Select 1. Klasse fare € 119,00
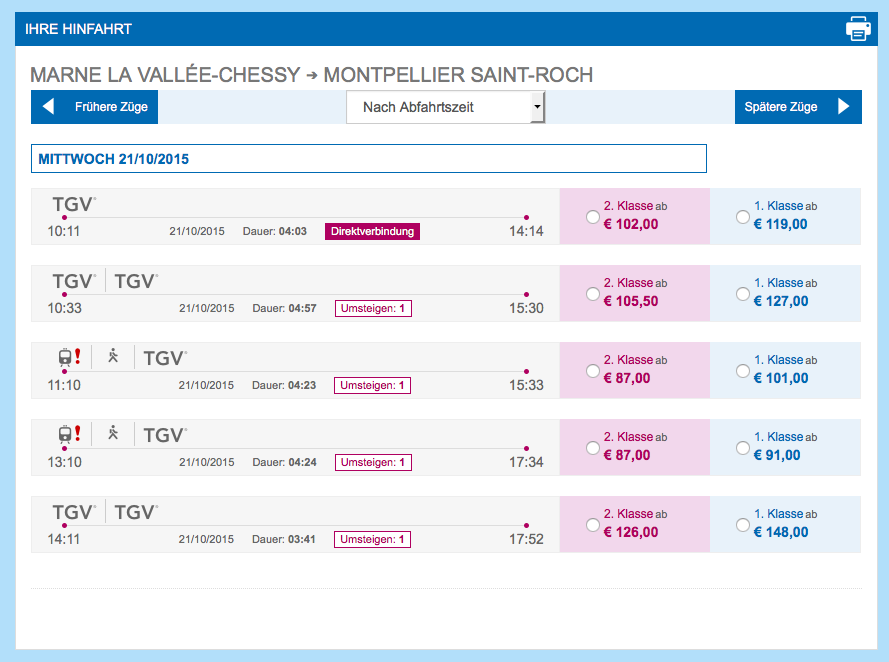Screen dimensions: 889x662 click(742, 216)
